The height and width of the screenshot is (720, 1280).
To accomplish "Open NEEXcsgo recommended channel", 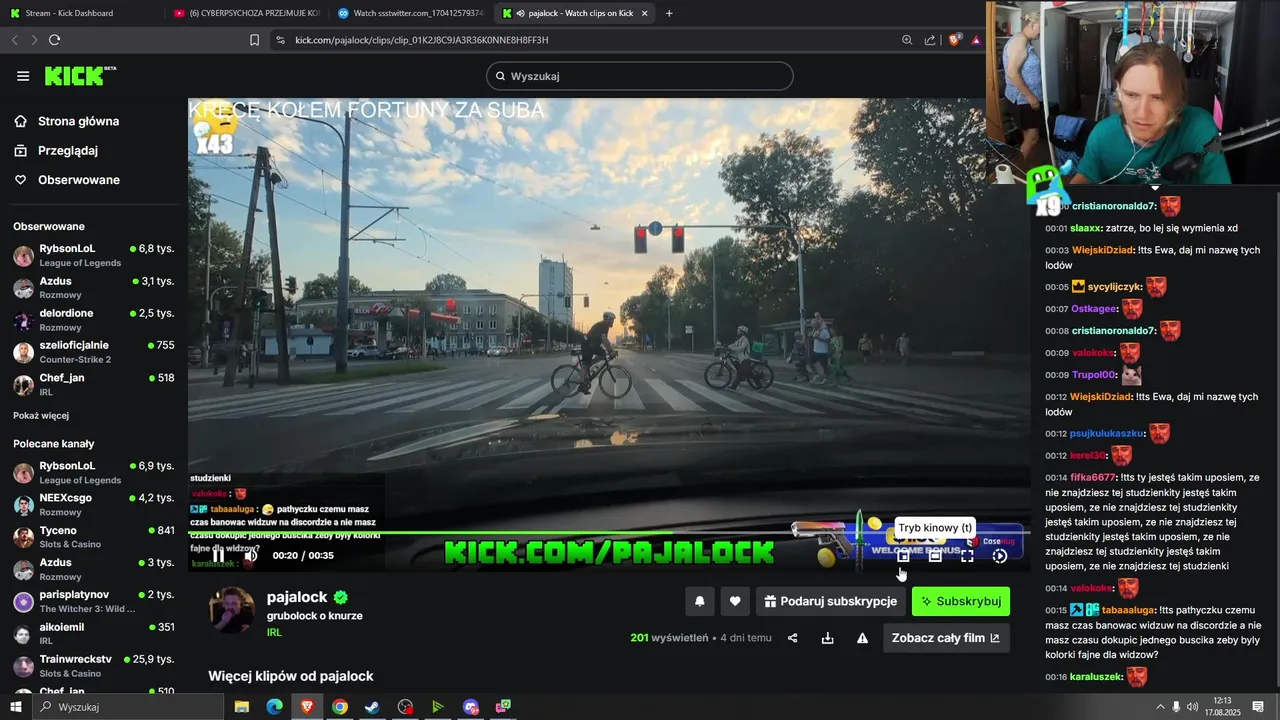I will [x=95, y=504].
